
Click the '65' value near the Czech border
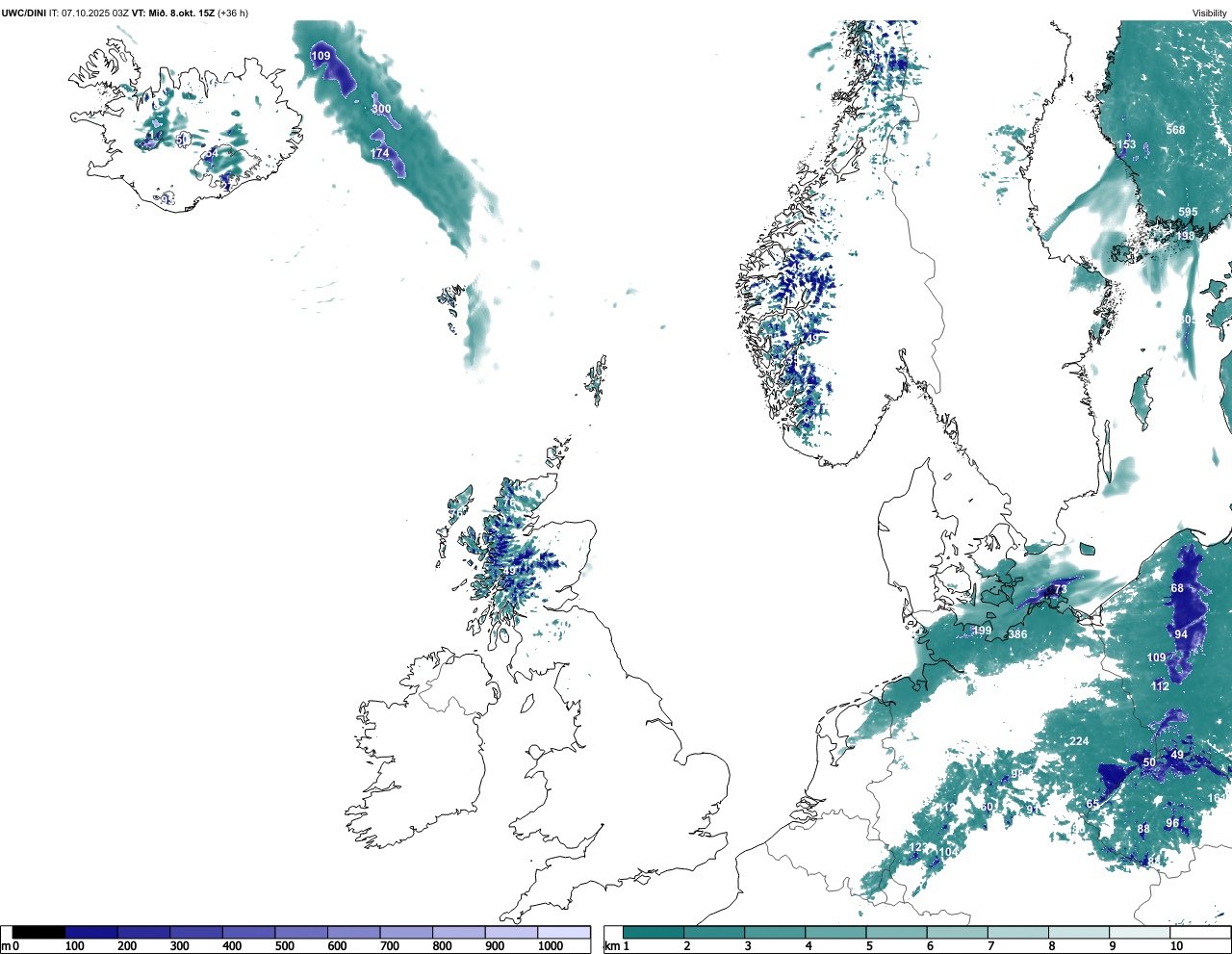(x=1092, y=804)
